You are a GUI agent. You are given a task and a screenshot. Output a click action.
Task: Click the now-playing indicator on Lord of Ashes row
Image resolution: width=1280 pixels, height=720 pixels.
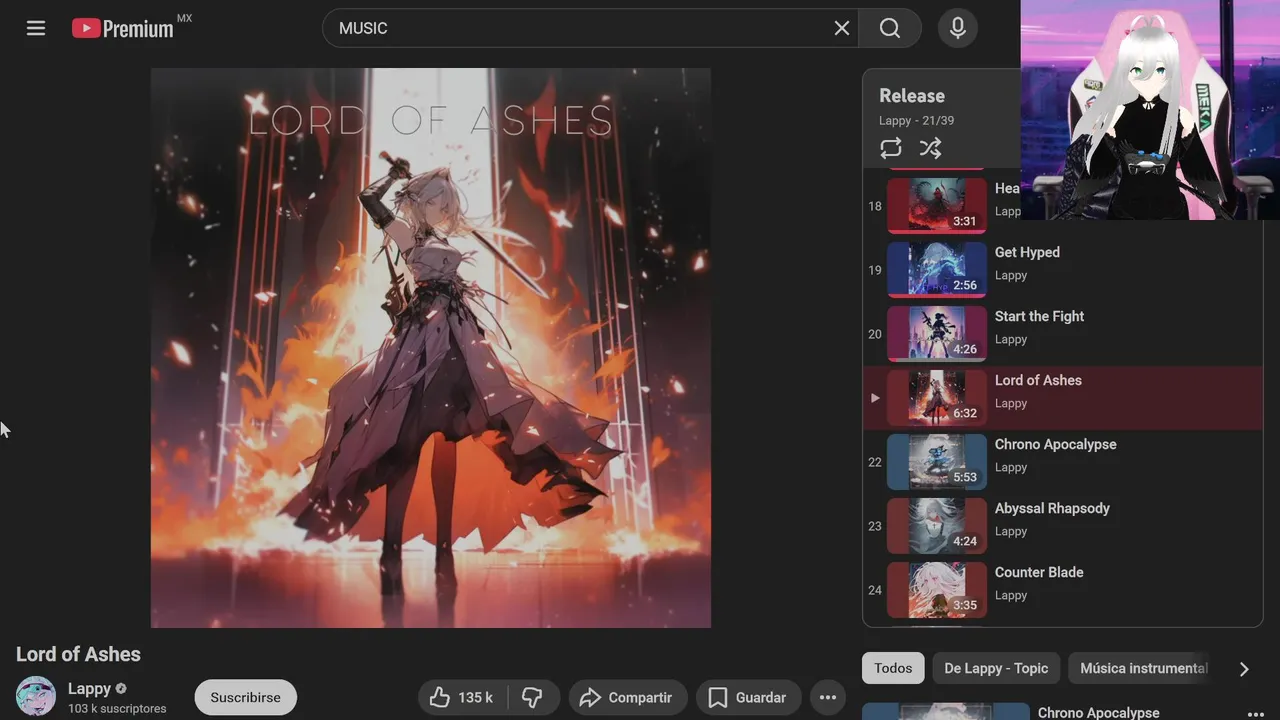[x=875, y=398]
